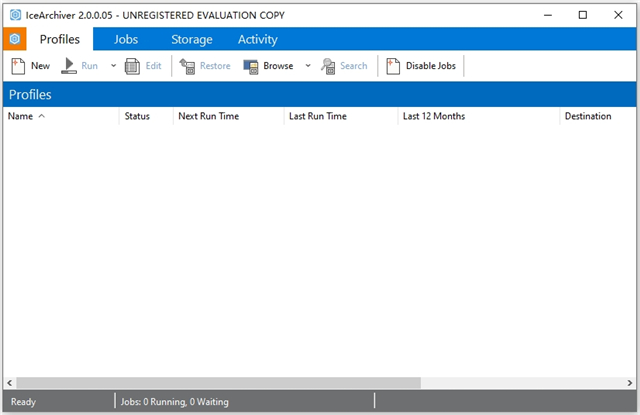Screen dimensions: 640x415
Task: Click the Restore icon in toolbar
Action: (x=187, y=66)
